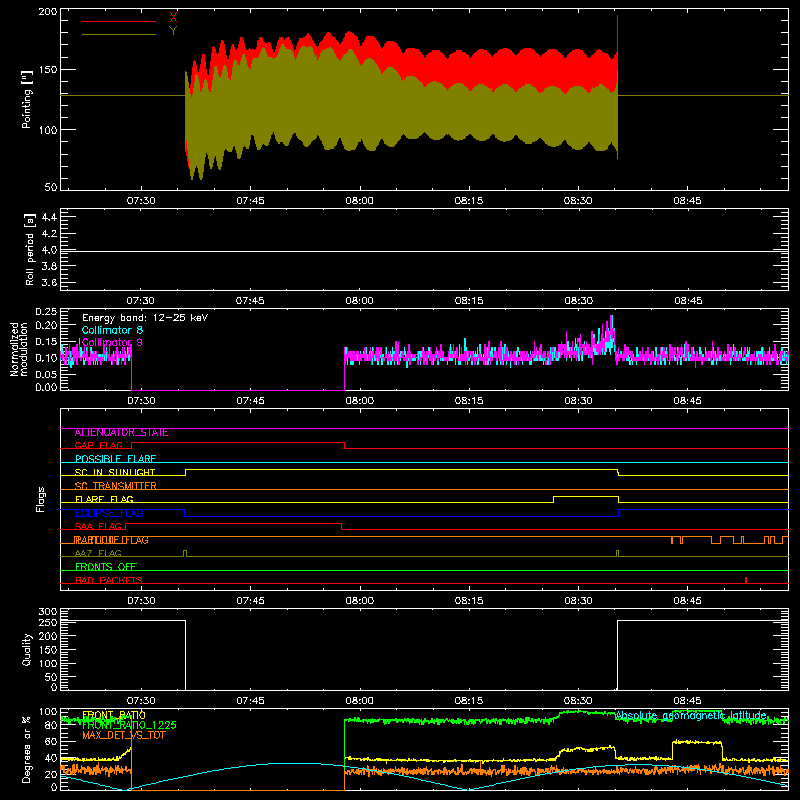Click the 07:45 label under Flags plot
Screen dimensions: 800x800
[x=250, y=601]
